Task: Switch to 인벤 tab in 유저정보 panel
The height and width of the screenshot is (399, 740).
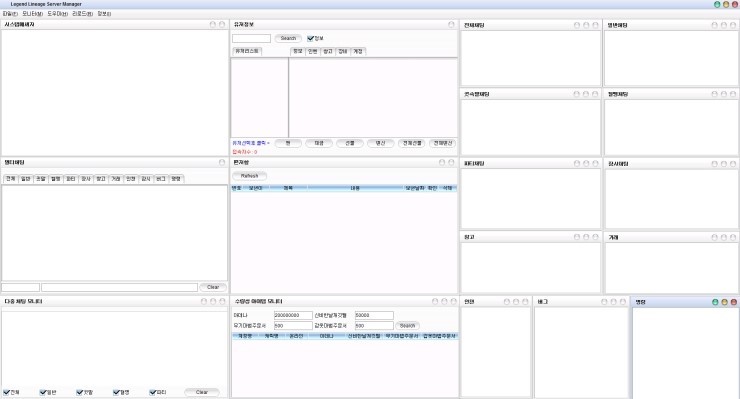Action: pos(312,51)
